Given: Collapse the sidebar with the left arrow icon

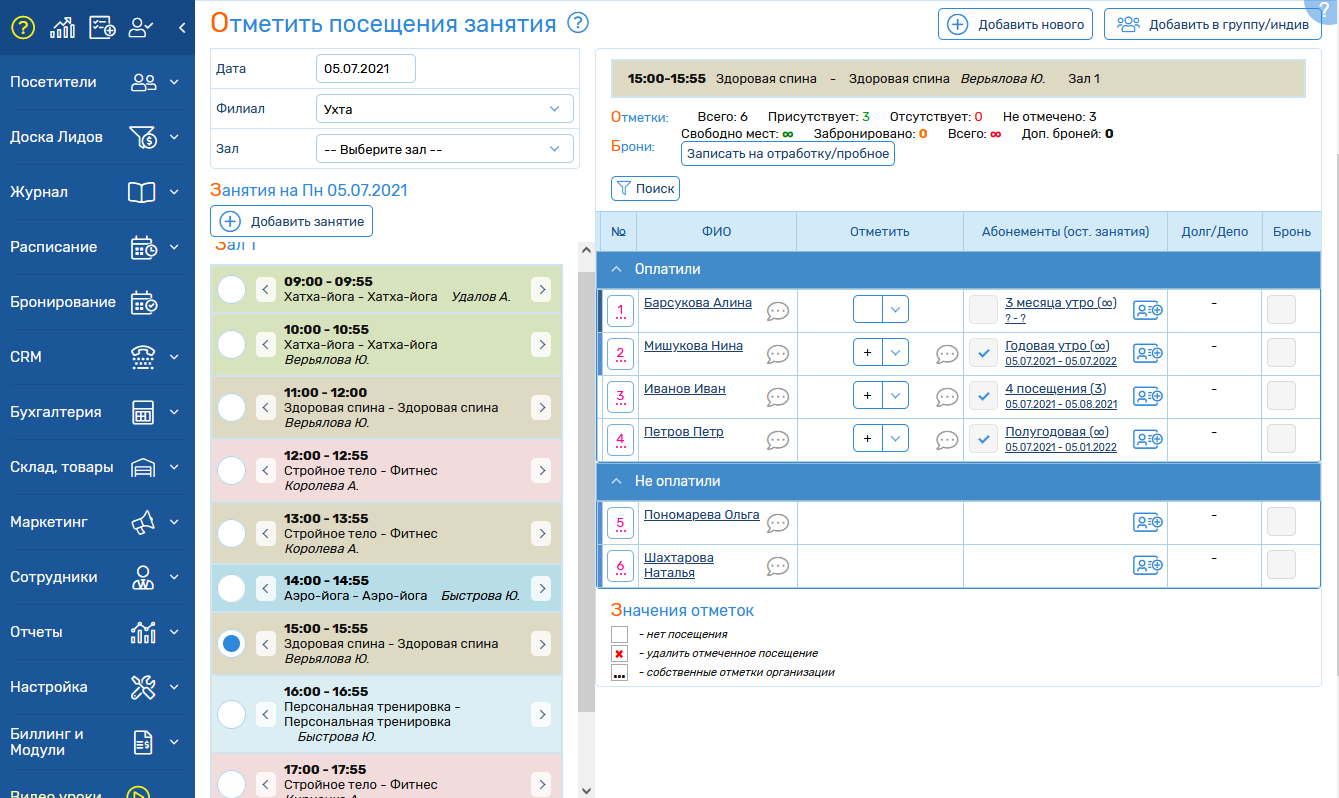Looking at the screenshot, I should 182,28.
